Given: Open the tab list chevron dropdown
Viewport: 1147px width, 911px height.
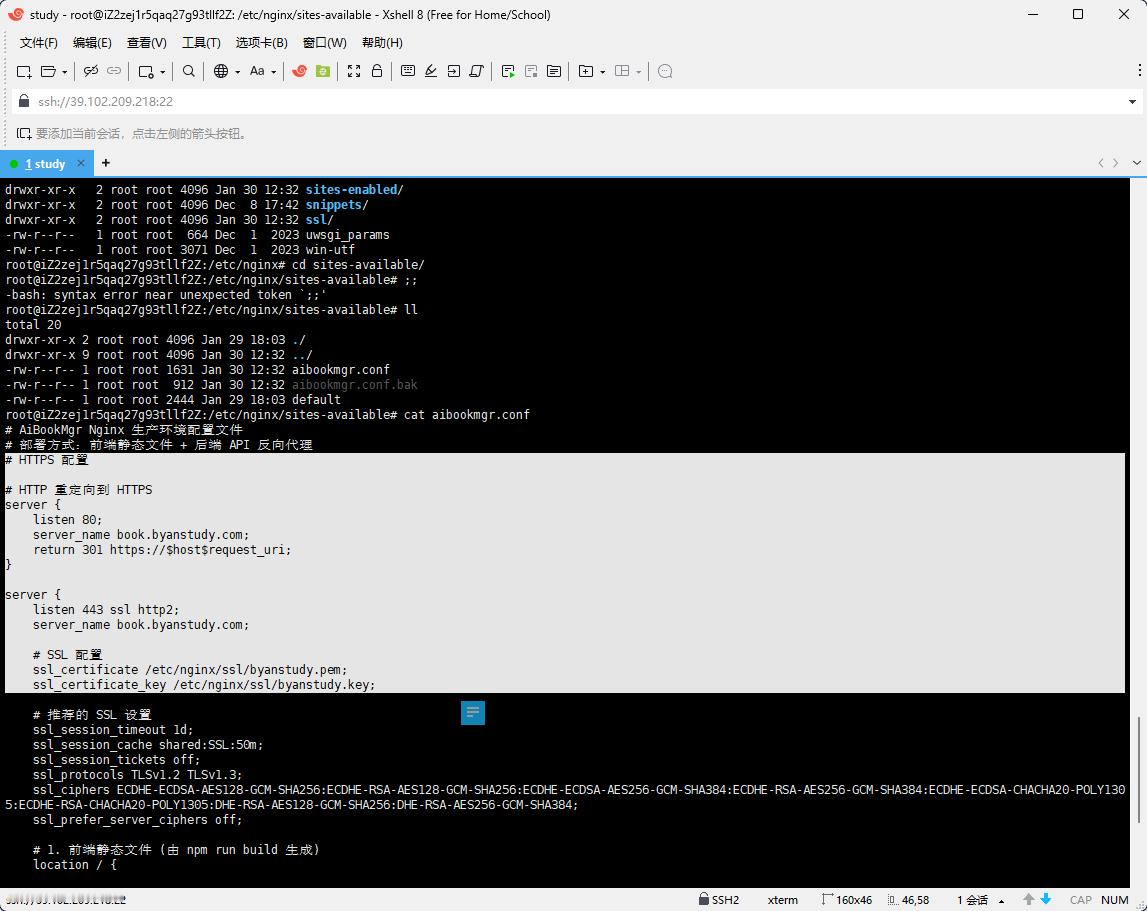Looking at the screenshot, I should (x=1136, y=163).
